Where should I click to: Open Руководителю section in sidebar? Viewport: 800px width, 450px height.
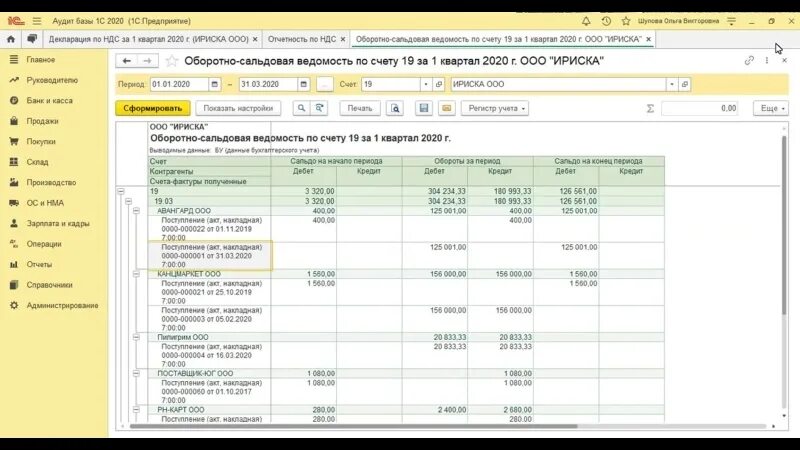[54, 80]
